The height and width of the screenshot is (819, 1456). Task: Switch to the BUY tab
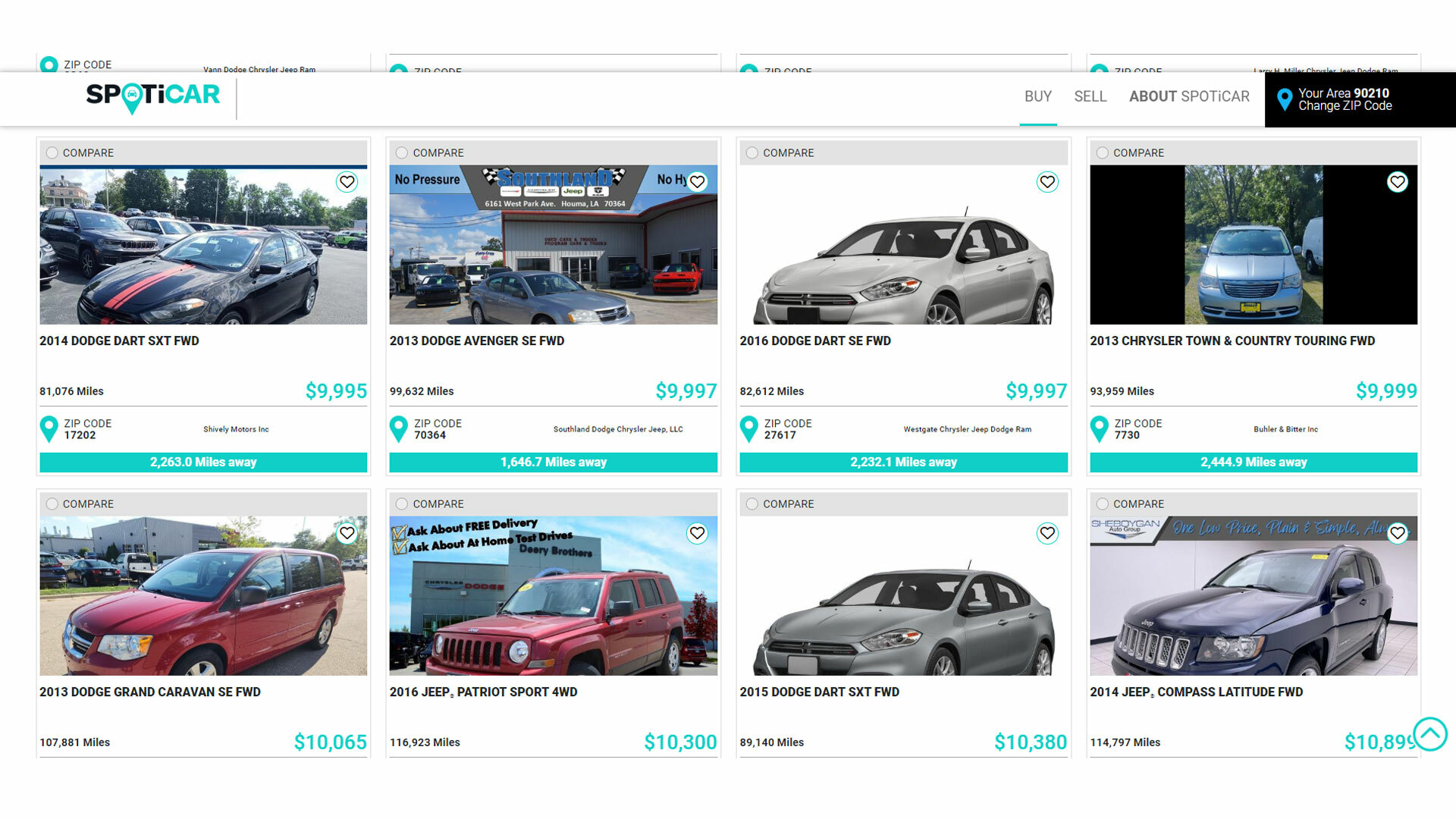pos(1037,96)
